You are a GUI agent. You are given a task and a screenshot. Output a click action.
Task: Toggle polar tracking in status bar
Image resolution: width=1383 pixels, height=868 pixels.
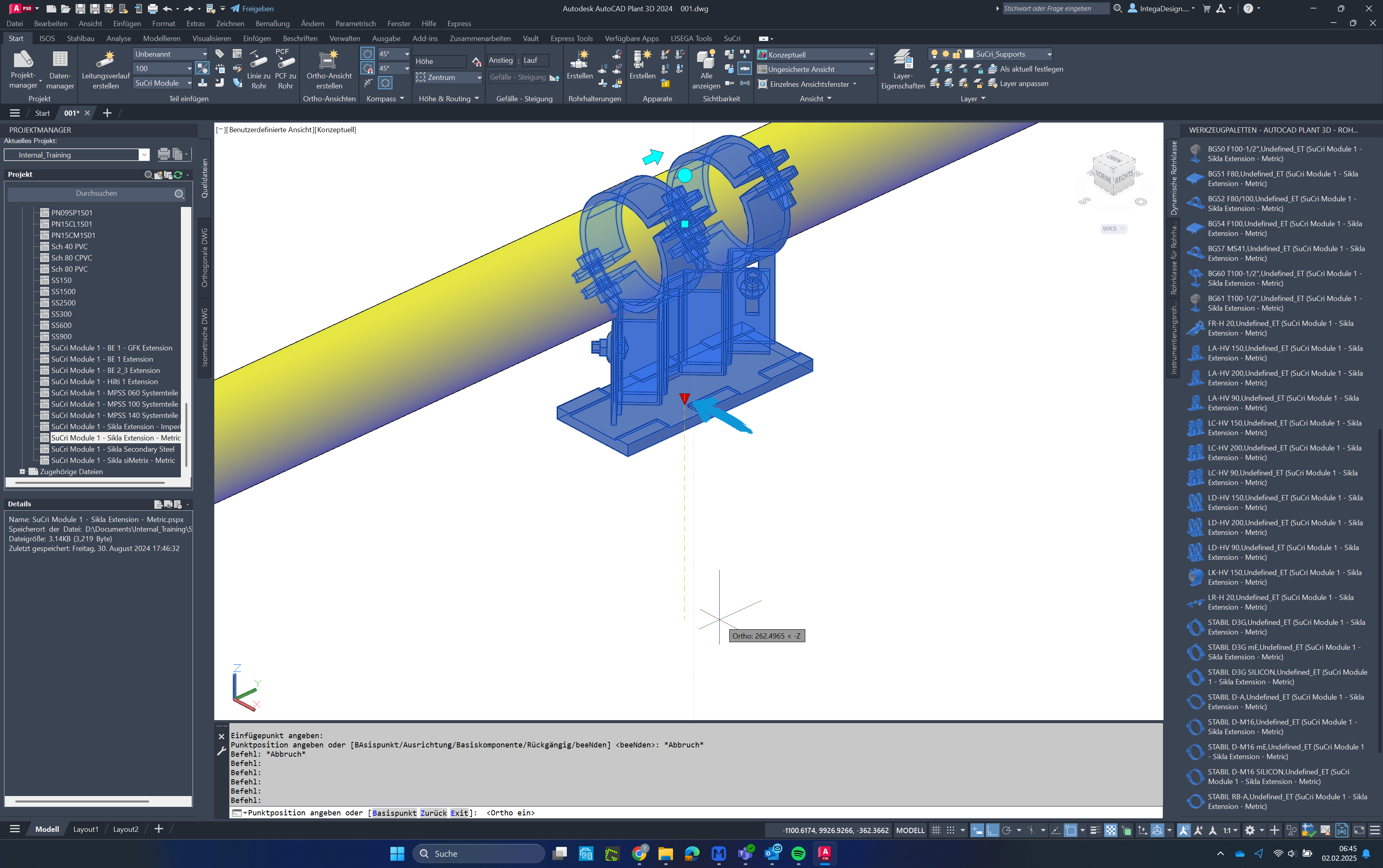coord(1007,830)
